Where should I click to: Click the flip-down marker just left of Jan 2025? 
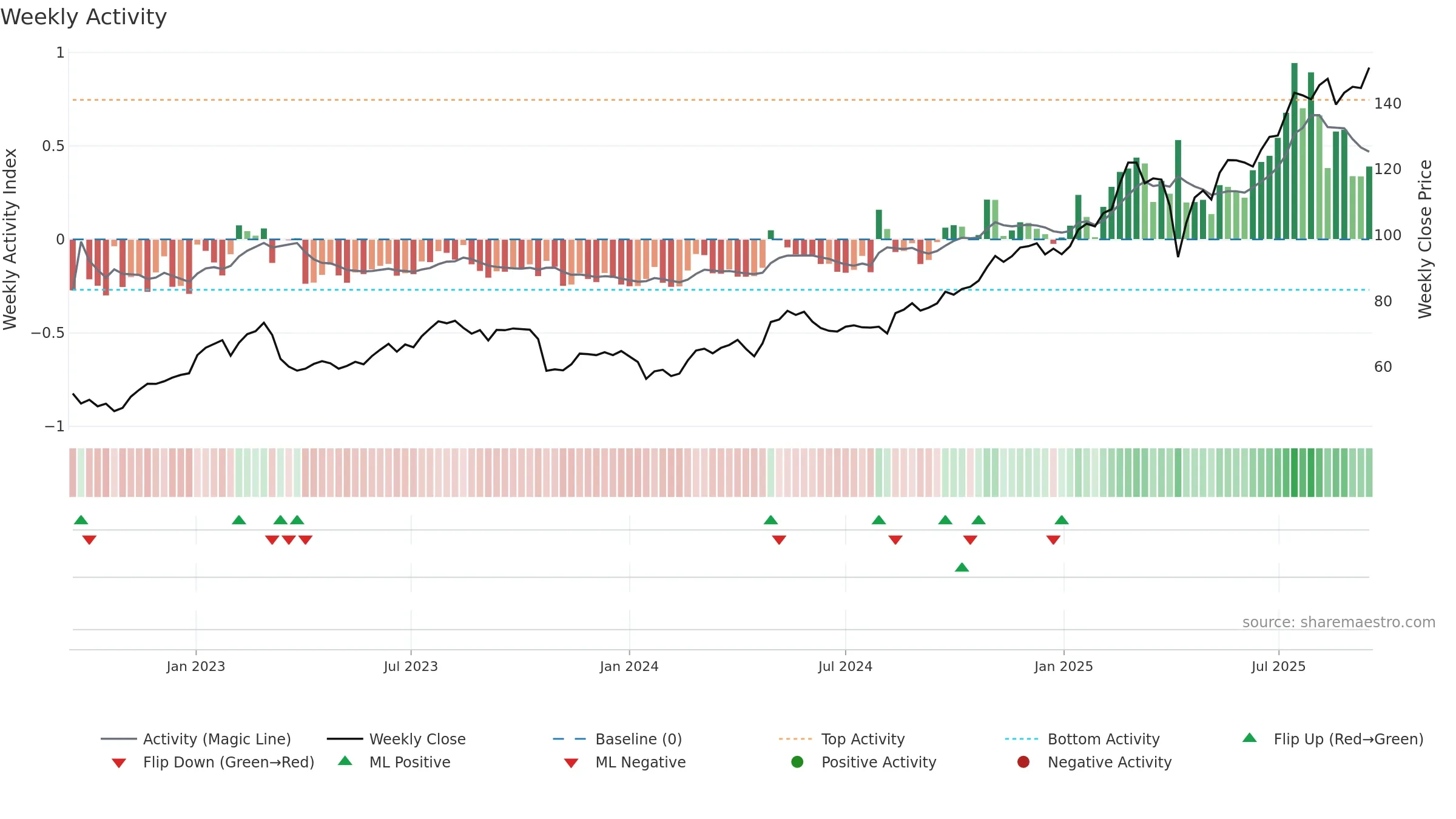(1053, 540)
